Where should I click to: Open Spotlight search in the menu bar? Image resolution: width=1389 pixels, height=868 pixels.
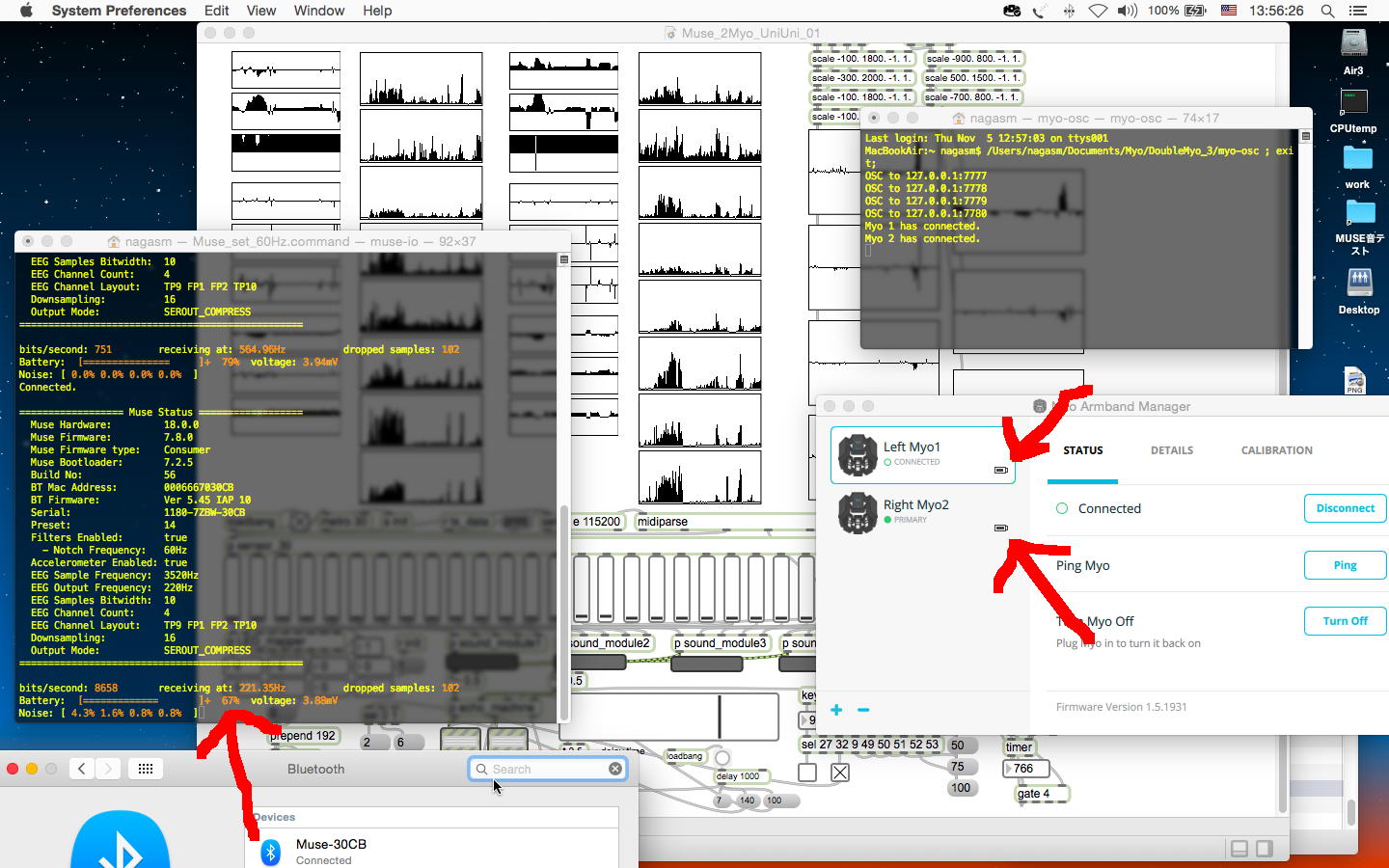point(1327,11)
